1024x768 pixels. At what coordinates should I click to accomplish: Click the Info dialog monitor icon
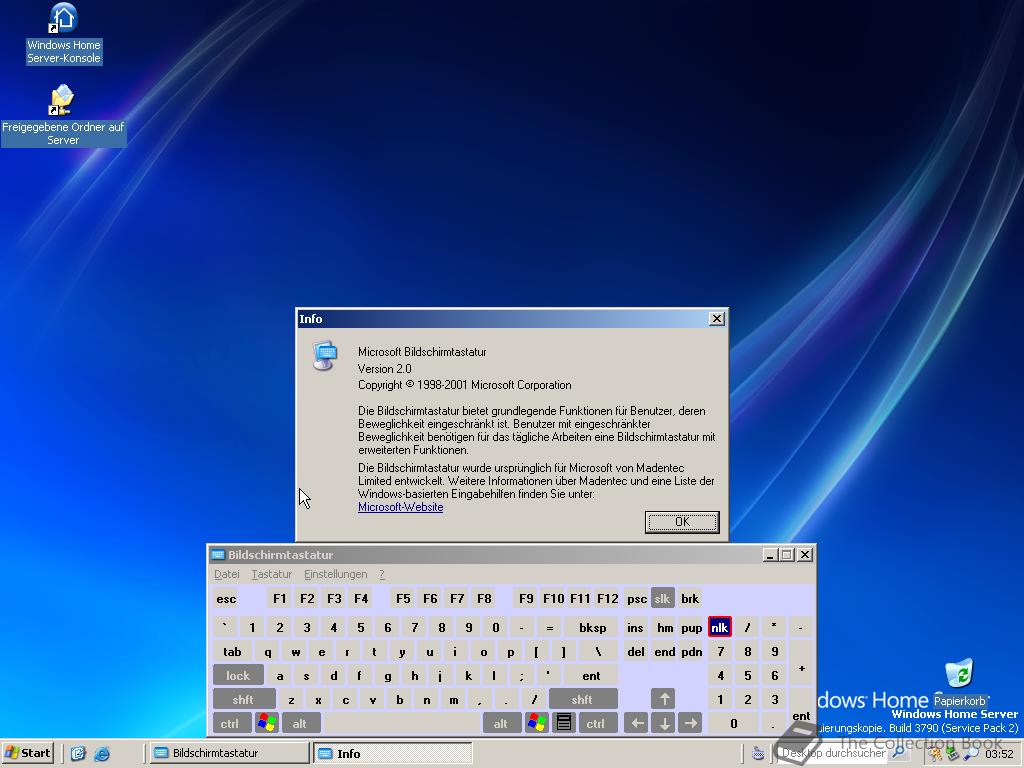pyautogui.click(x=325, y=355)
